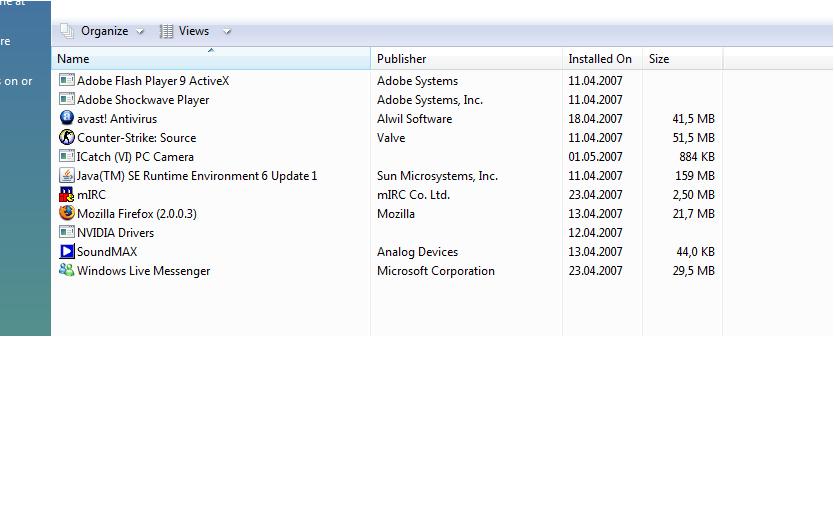
Task: Open the Organize dropdown arrow
Action: pyautogui.click(x=140, y=32)
